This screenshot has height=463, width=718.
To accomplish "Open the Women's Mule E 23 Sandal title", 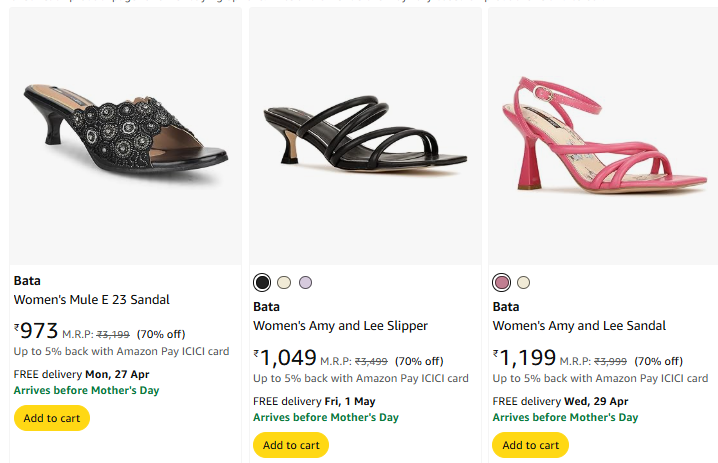I will (x=92, y=299).
